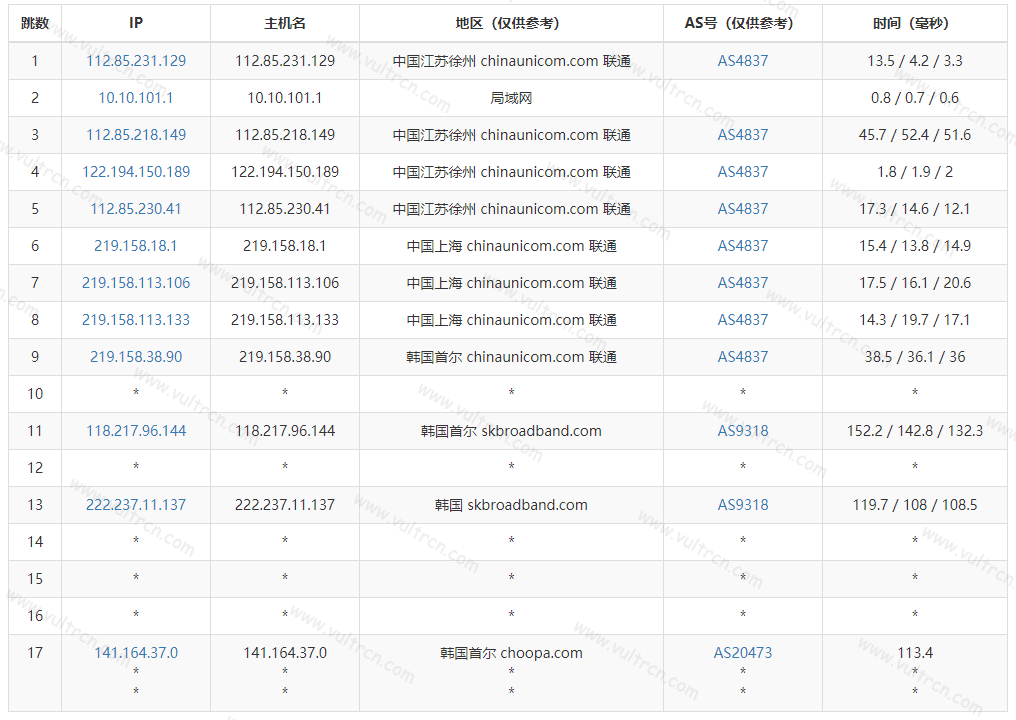Viewport: 1016px width, 720px height.
Task: Click region cell 韩国首尔 chinaunicom.com 联通
Action: (511, 356)
